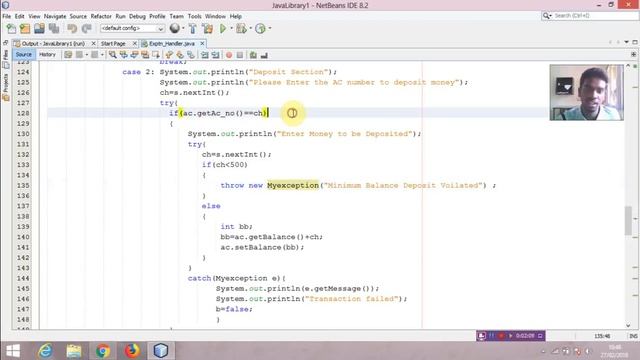The image size is (640, 360).
Task: Toggle the Source view button
Action: click(x=24, y=54)
